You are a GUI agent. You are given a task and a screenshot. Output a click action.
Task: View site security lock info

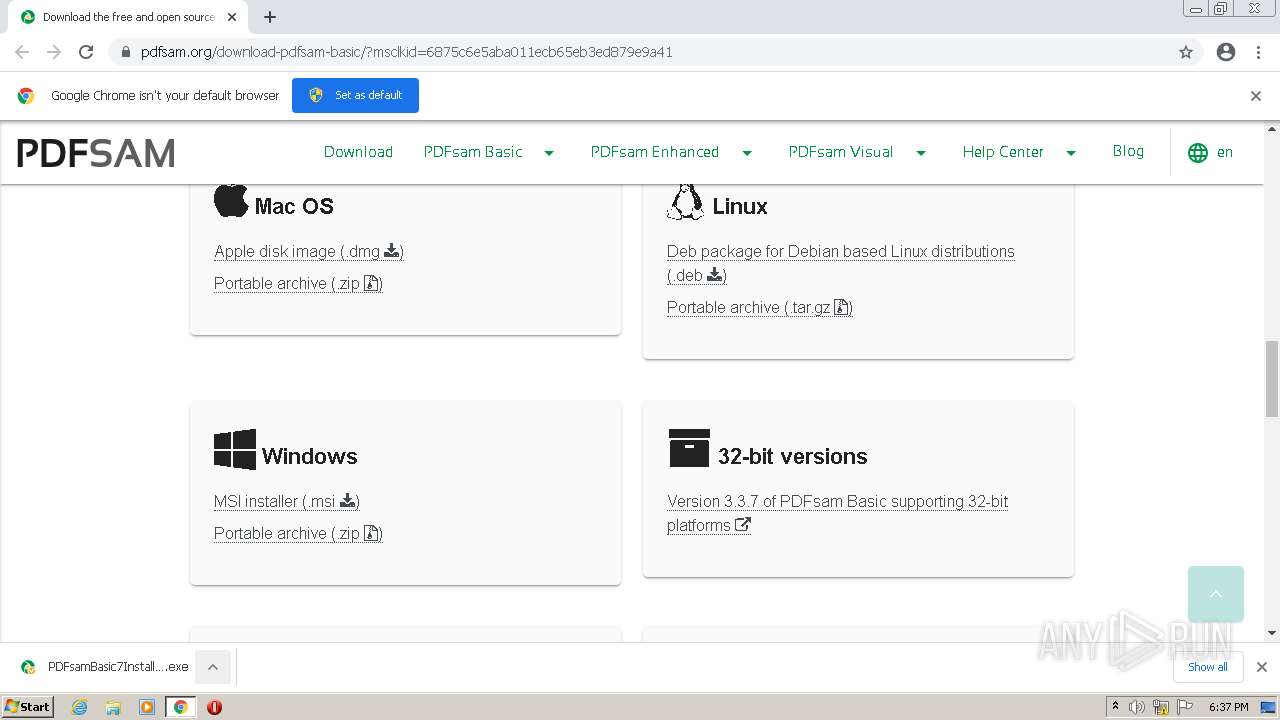125,52
